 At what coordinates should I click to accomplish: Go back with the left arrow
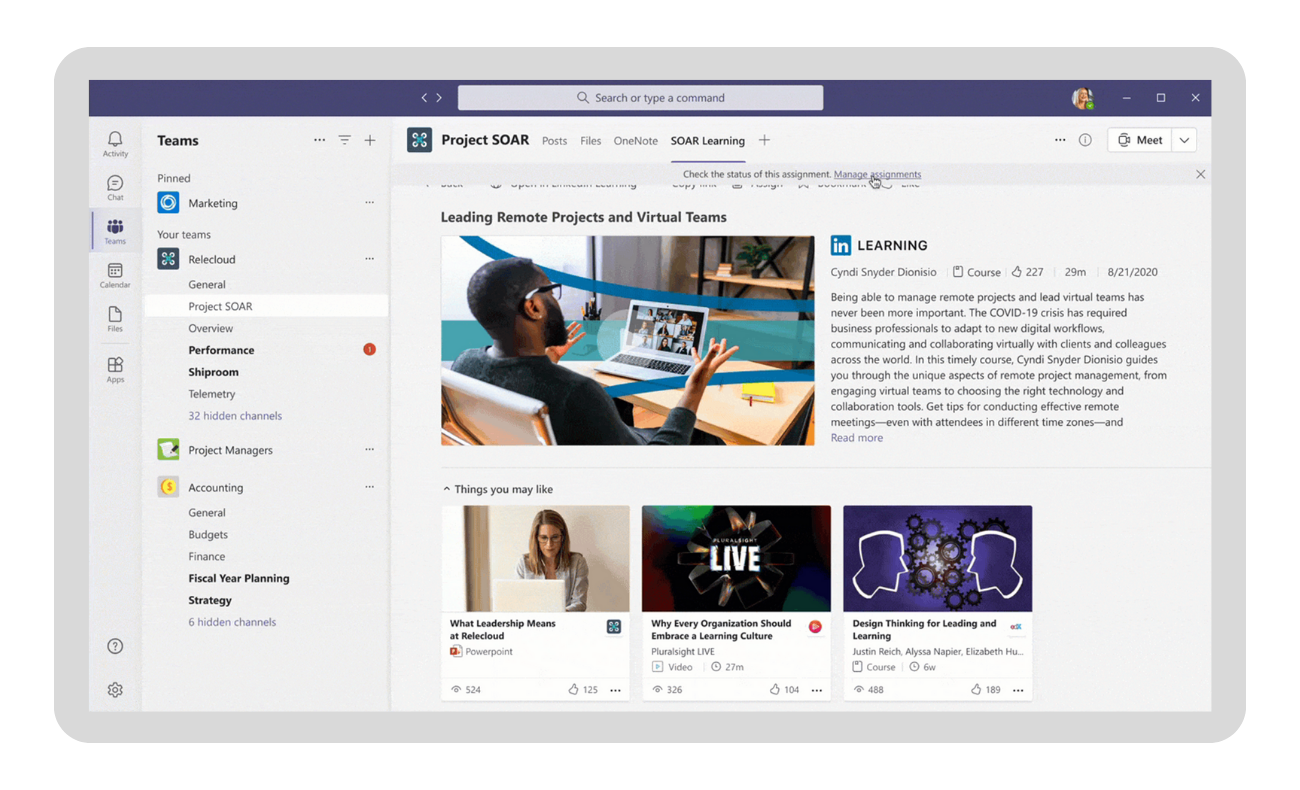(x=424, y=98)
